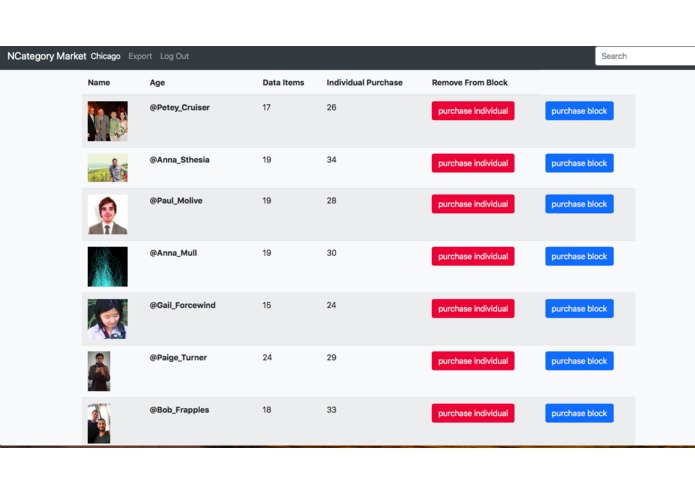Click value 17 in @Petey_Cruiser row

tap(266, 107)
